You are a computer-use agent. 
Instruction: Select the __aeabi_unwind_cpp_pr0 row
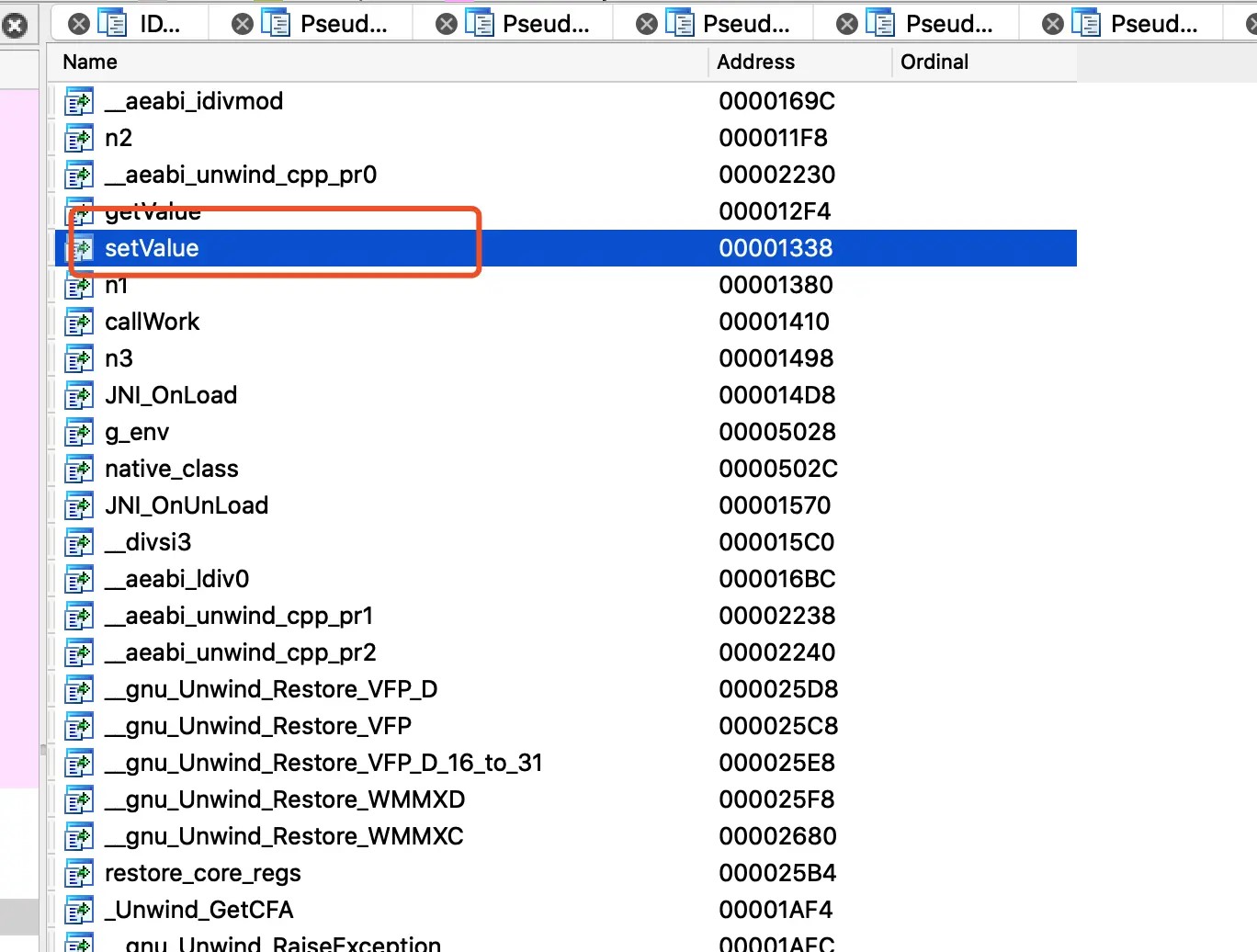241,175
